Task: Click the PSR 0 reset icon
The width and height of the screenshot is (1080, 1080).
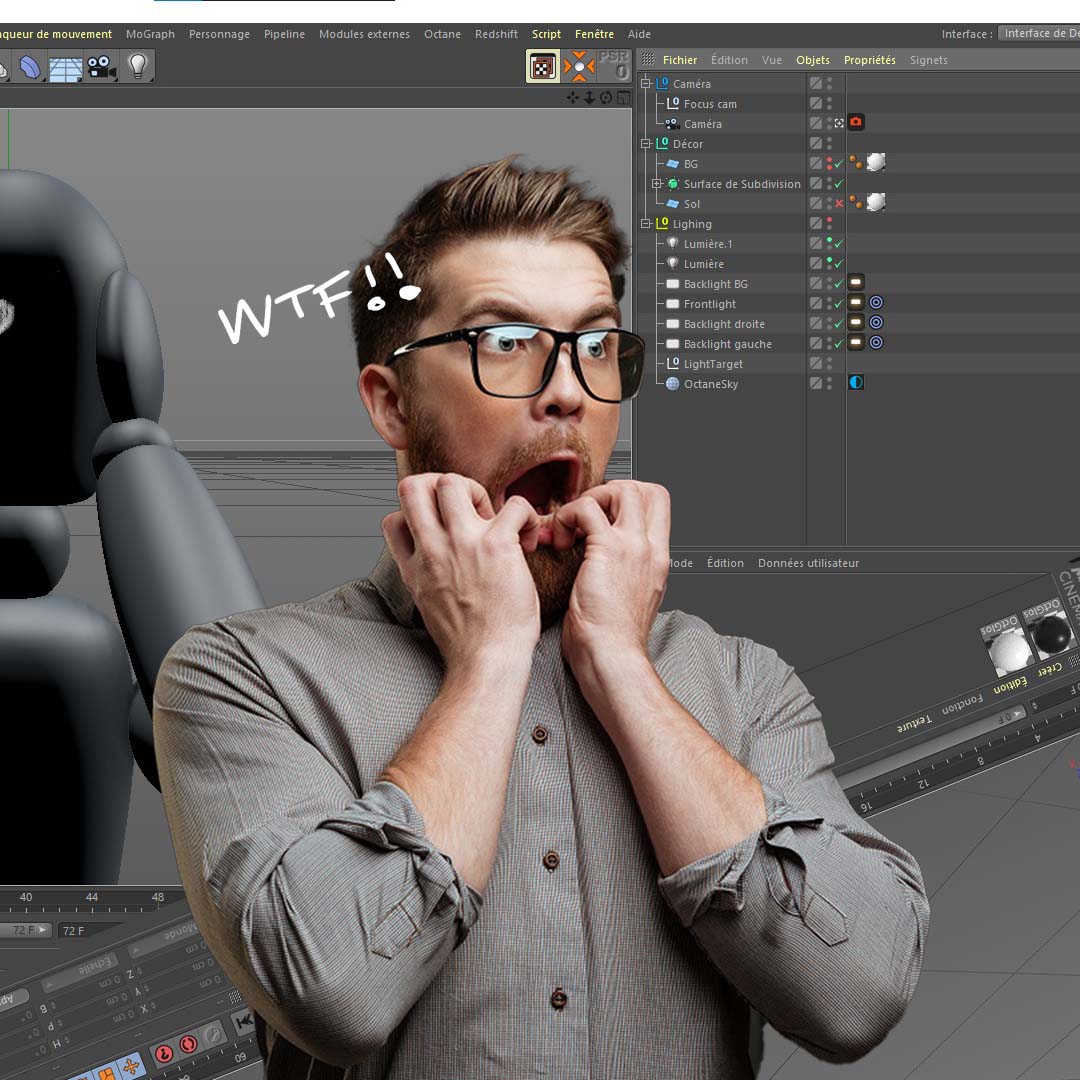Action: [614, 65]
